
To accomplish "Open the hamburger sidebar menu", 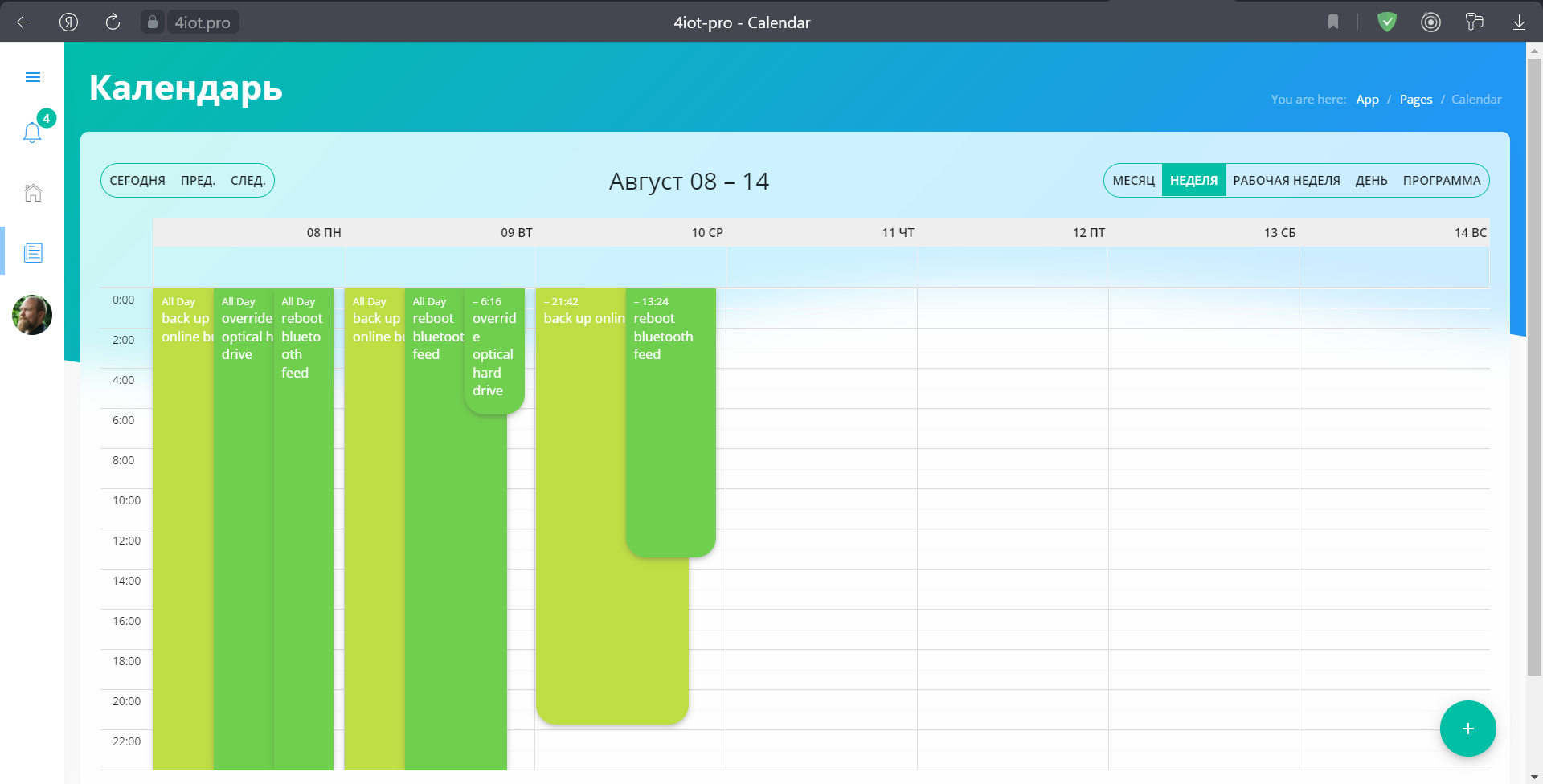I will [x=33, y=77].
